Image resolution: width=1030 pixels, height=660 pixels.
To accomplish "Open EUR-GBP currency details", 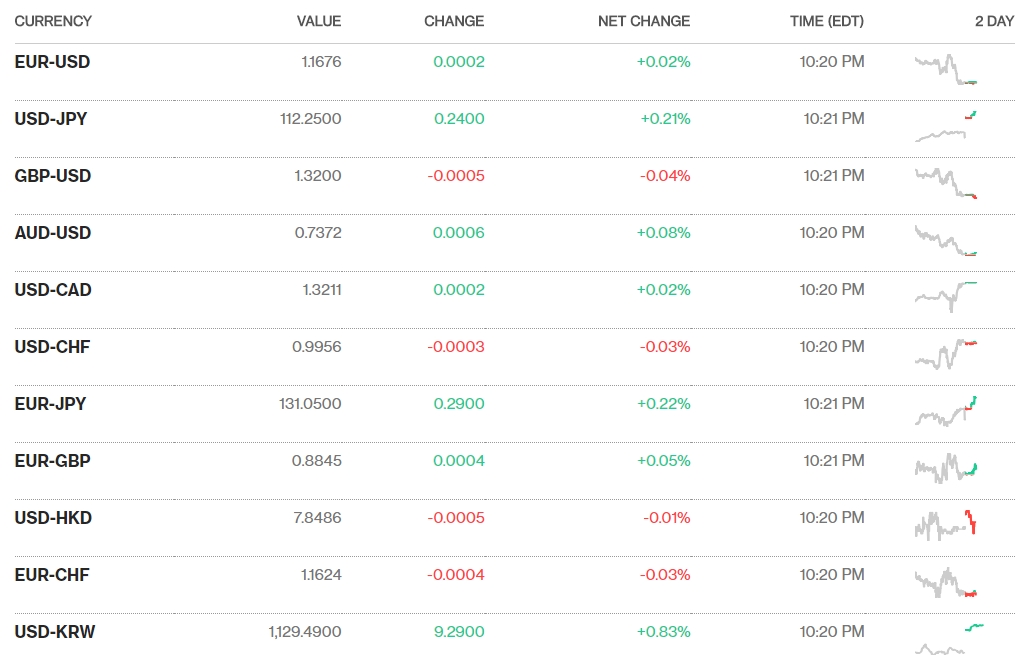I will [x=52, y=461].
